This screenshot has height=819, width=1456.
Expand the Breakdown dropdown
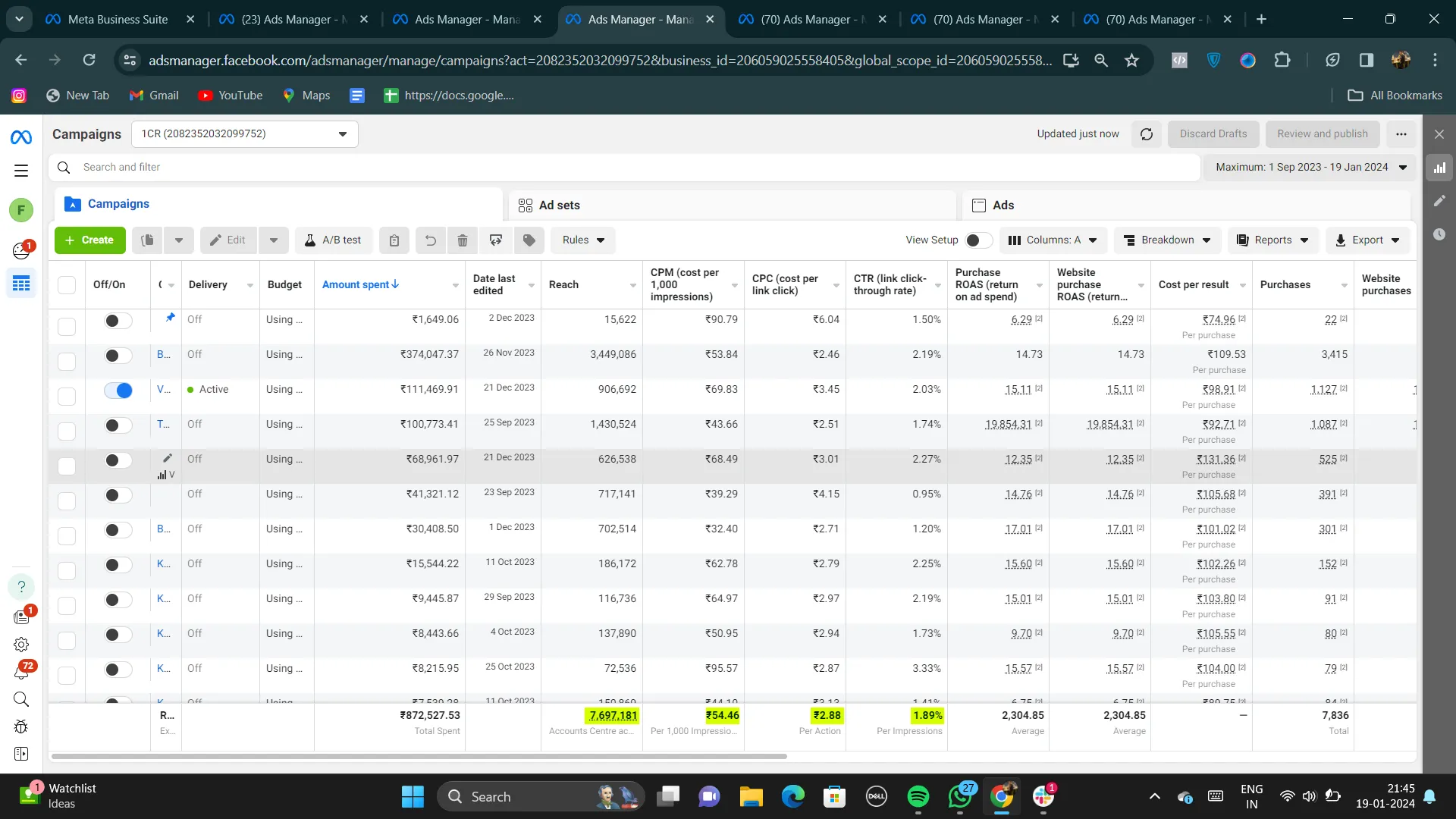pyautogui.click(x=1167, y=240)
